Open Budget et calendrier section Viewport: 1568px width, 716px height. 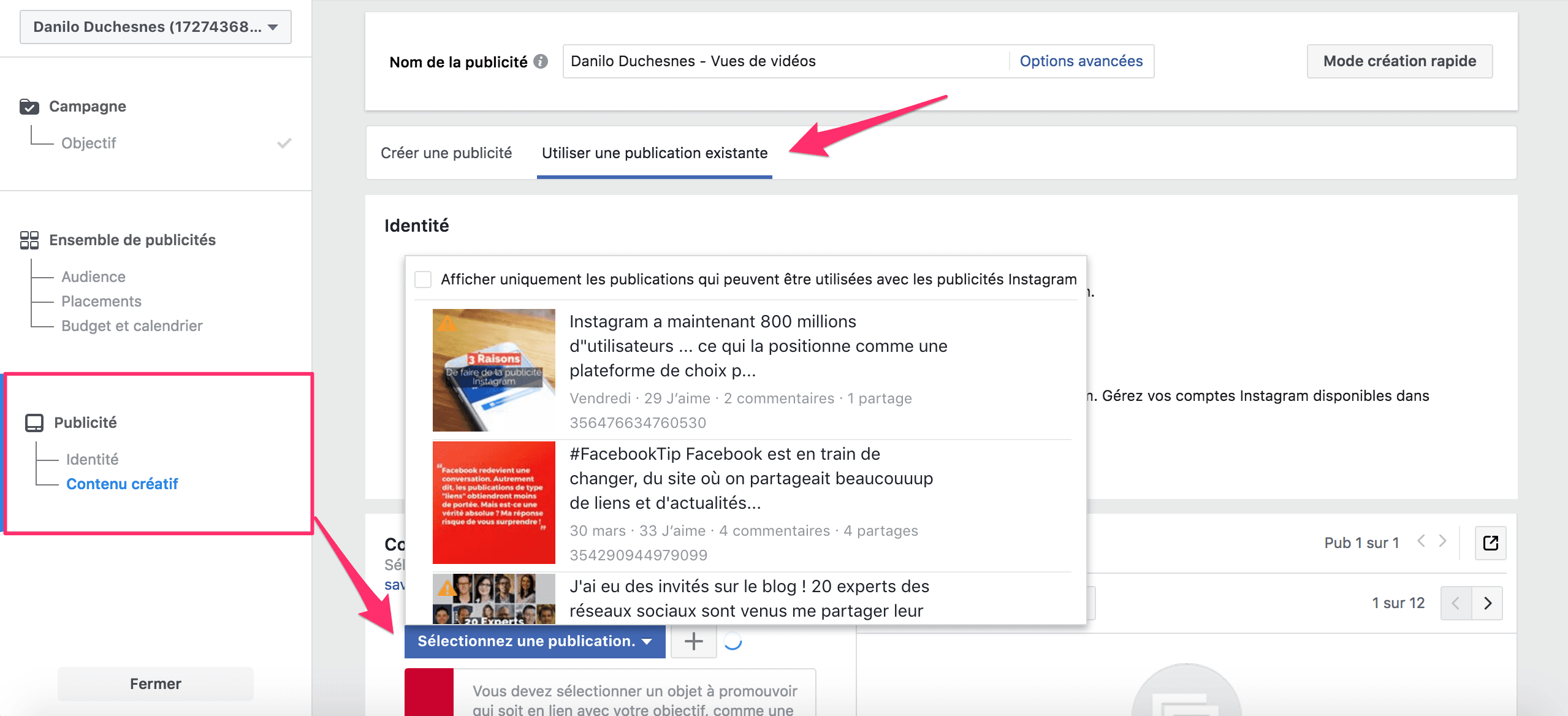pyautogui.click(x=132, y=326)
